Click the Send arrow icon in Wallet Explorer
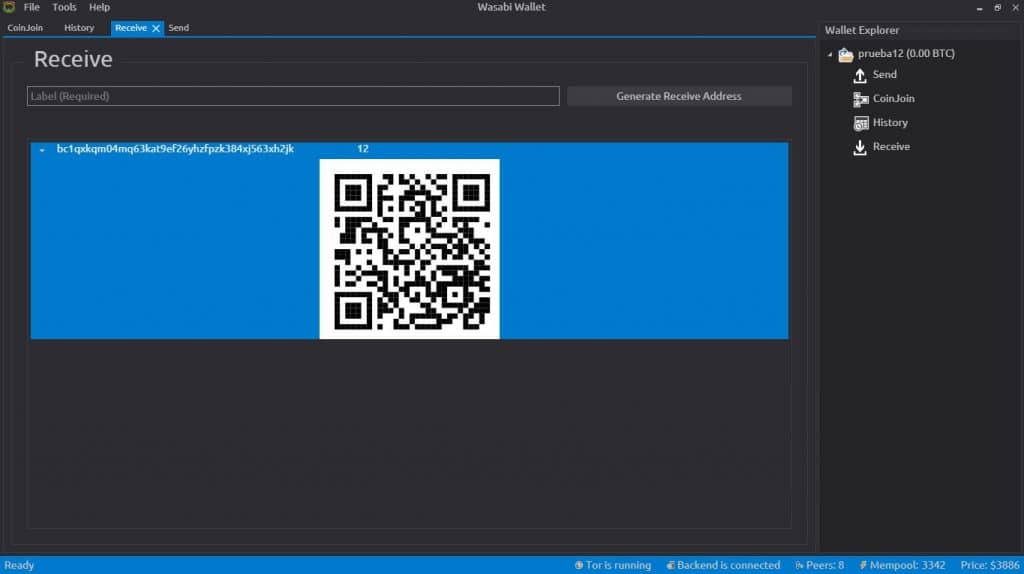Viewport: 1024px width, 574px height. 859,75
